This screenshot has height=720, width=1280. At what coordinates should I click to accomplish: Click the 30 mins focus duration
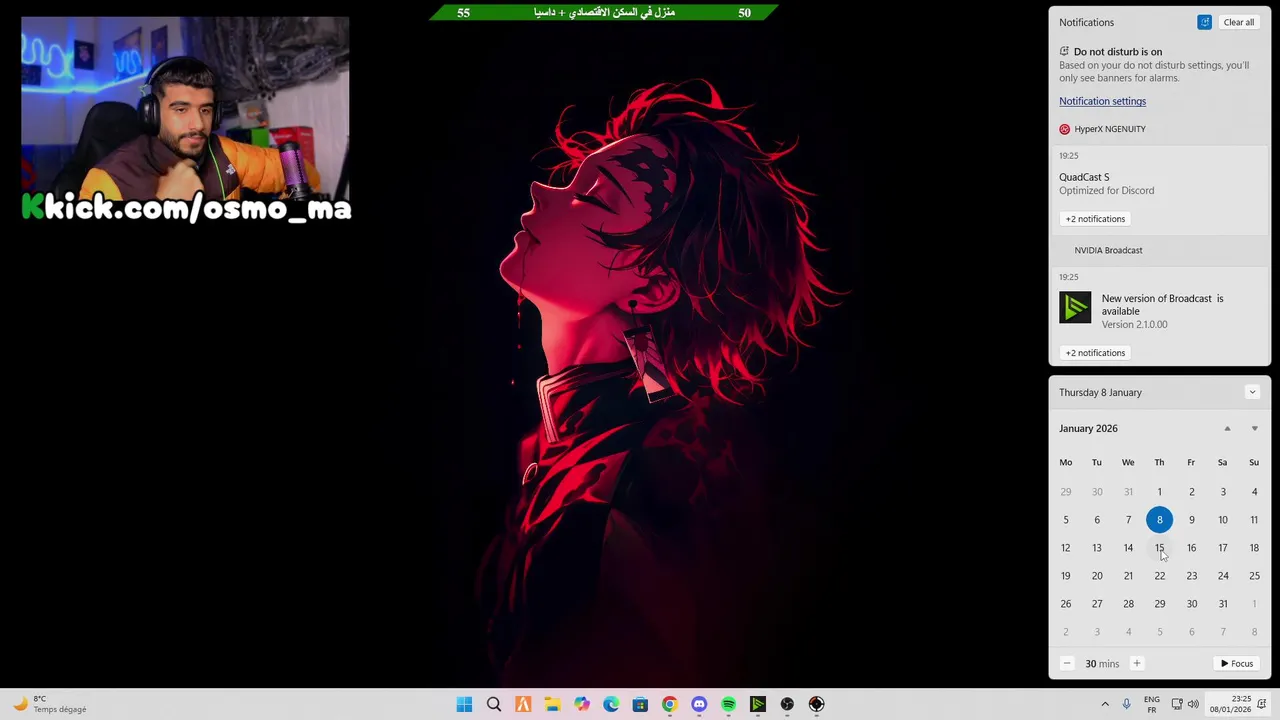pyautogui.click(x=1102, y=663)
